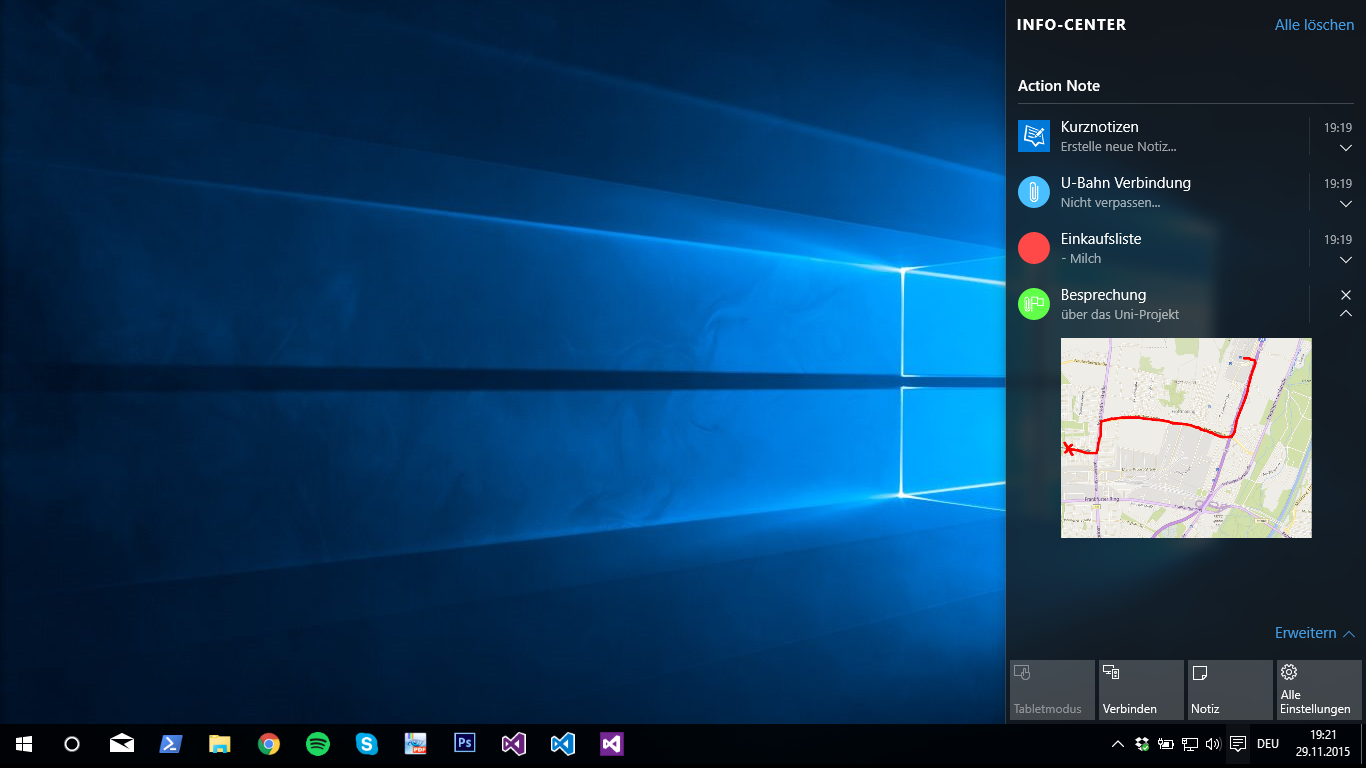1366x768 pixels.
Task: Open blue Visual Studio Code icon
Action: (x=563, y=744)
